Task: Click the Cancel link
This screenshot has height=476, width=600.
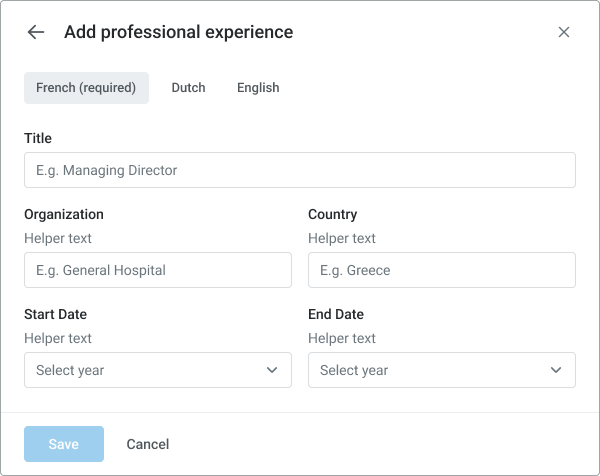Action: click(x=148, y=444)
